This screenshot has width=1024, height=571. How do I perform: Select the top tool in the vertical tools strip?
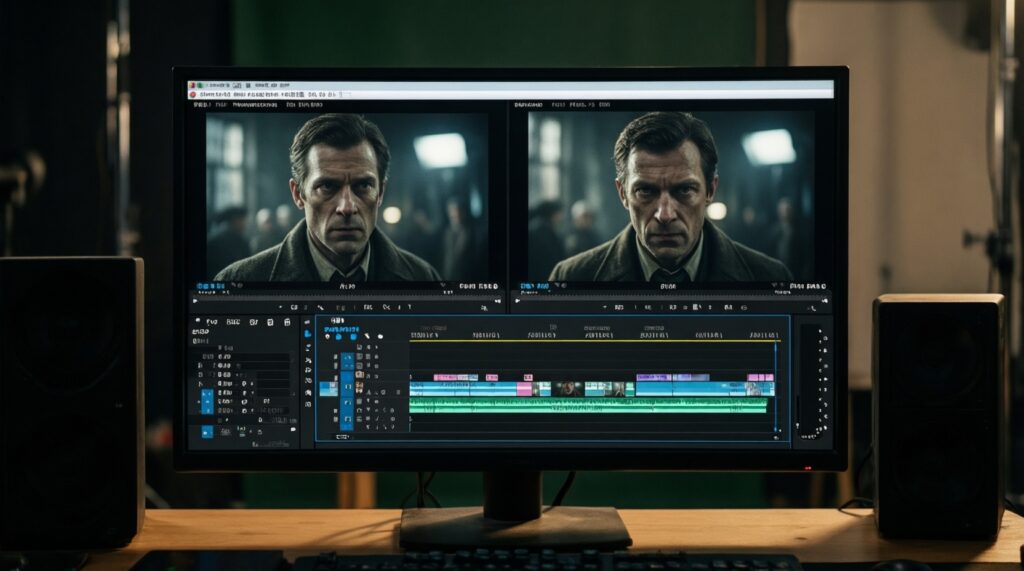pyautogui.click(x=307, y=322)
